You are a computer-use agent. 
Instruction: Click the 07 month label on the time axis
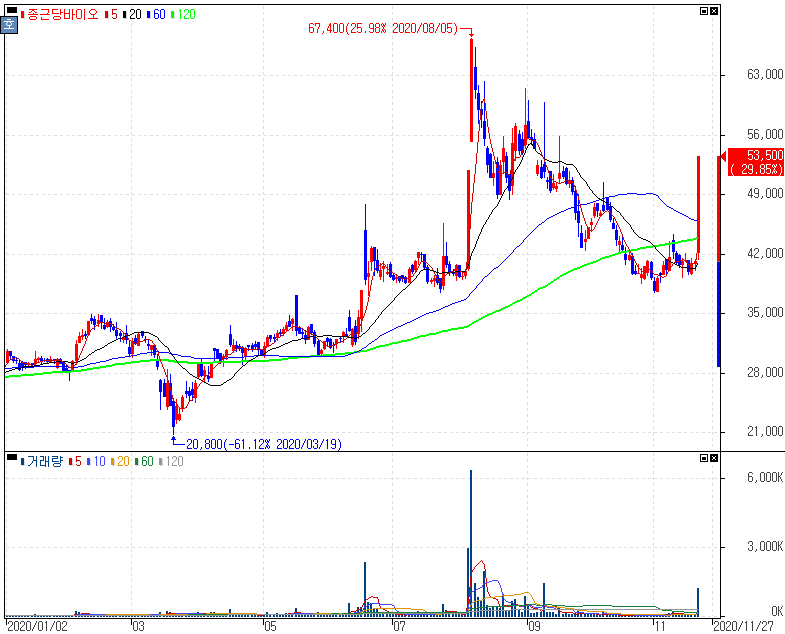(x=399, y=626)
